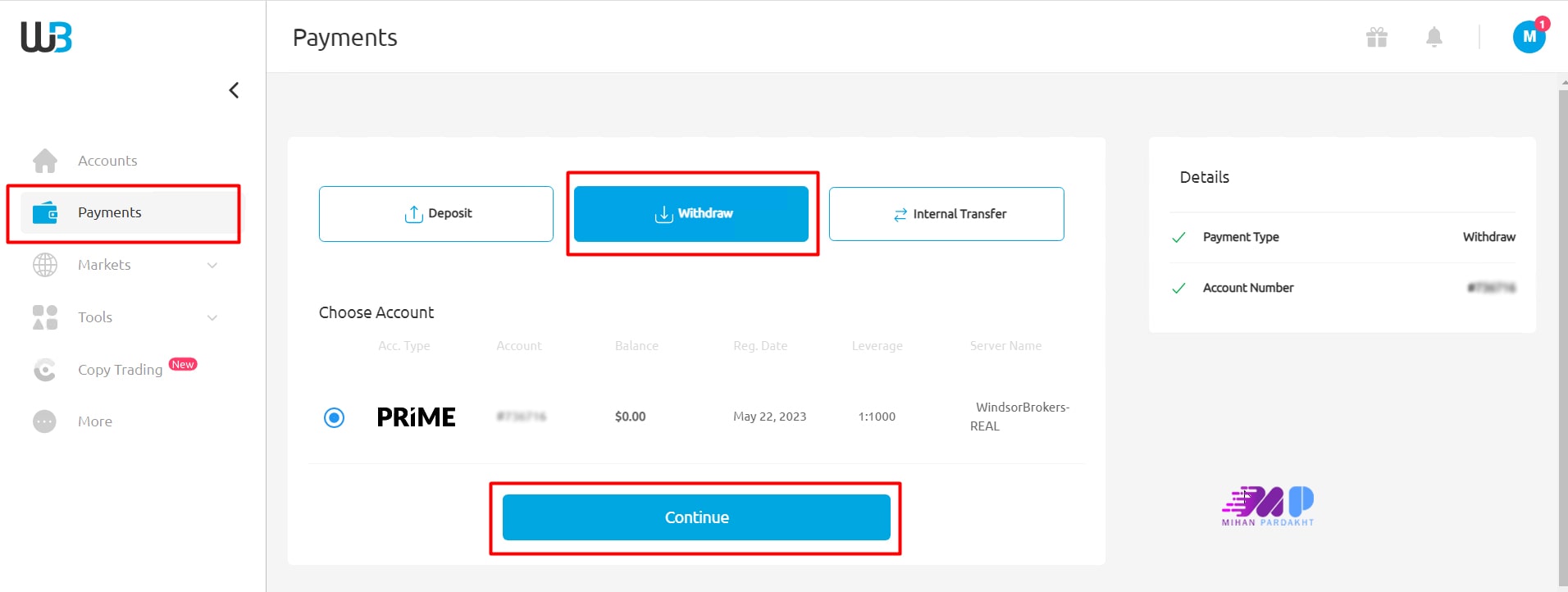Click the WB logo in sidebar
The width and height of the screenshot is (1568, 592).
point(47,37)
